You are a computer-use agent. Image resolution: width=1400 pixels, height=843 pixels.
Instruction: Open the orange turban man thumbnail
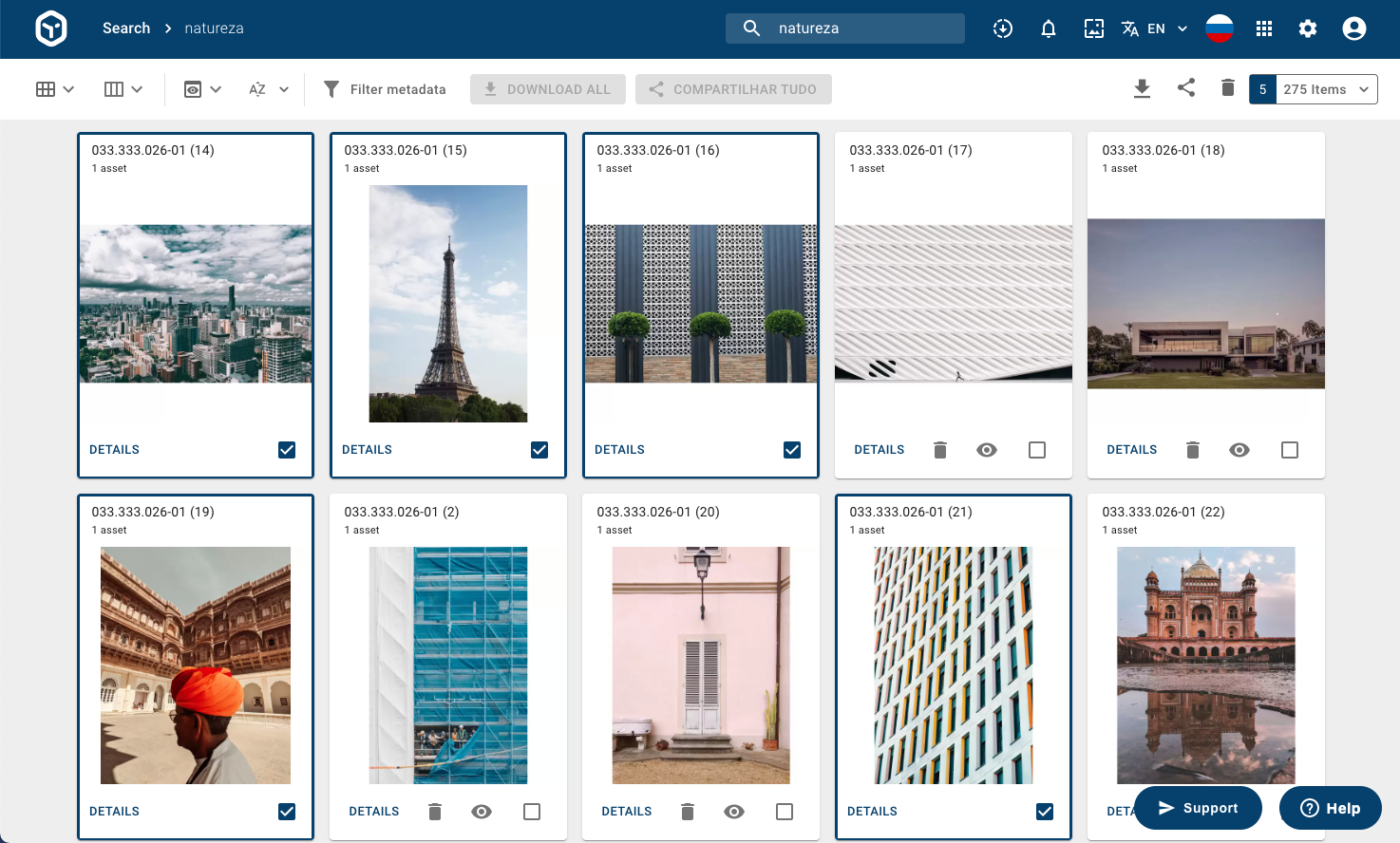point(196,665)
